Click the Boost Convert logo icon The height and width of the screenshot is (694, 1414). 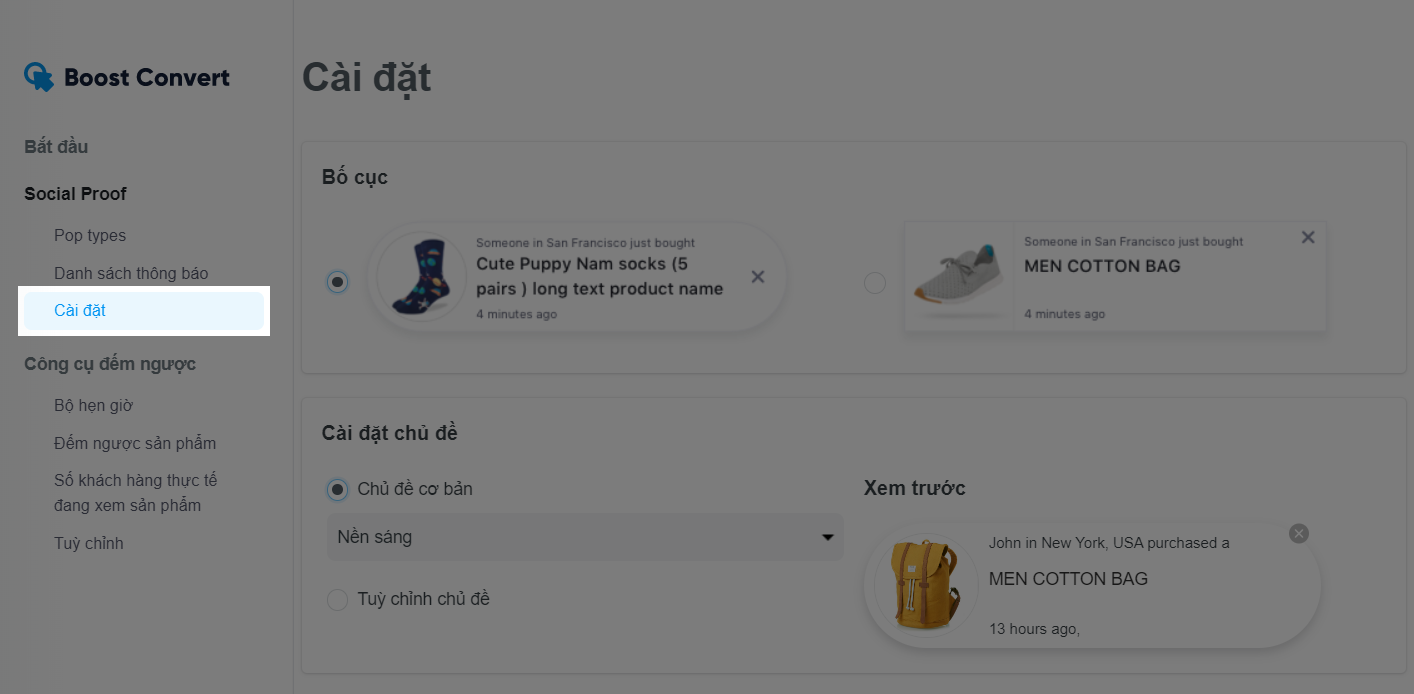pyautogui.click(x=39, y=77)
